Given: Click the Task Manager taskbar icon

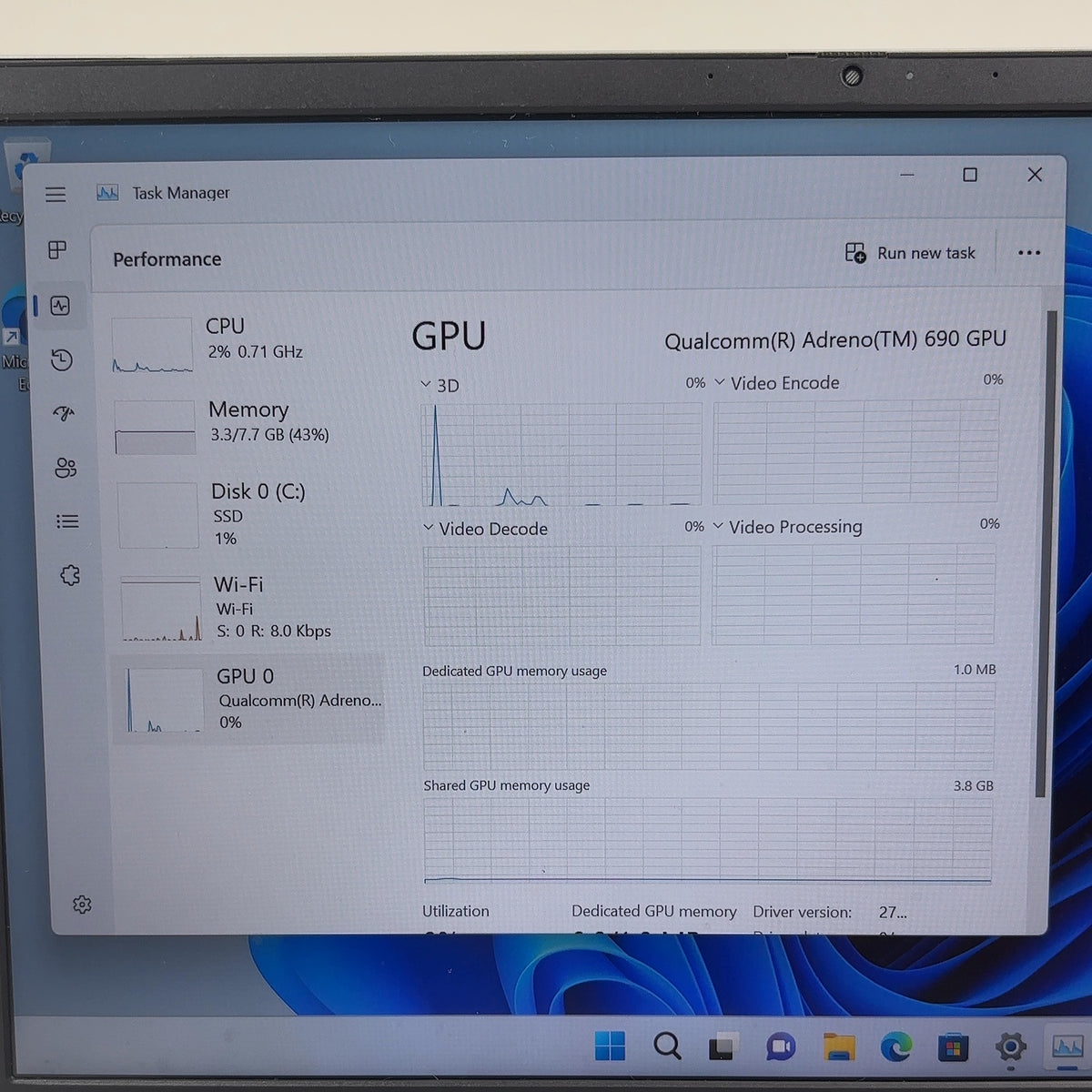Looking at the screenshot, I should tap(1067, 1047).
